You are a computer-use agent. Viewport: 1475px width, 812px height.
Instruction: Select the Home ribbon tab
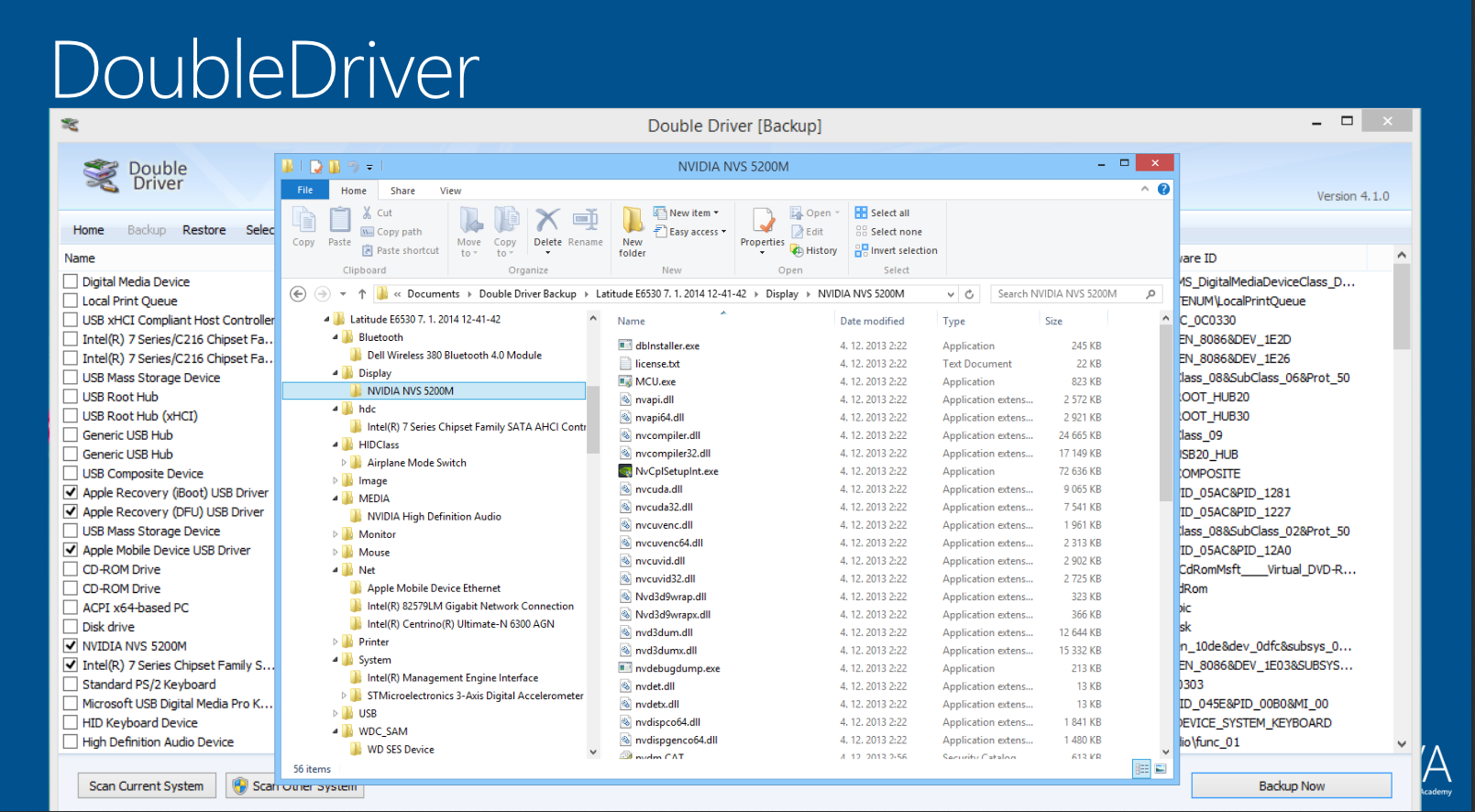(x=354, y=191)
